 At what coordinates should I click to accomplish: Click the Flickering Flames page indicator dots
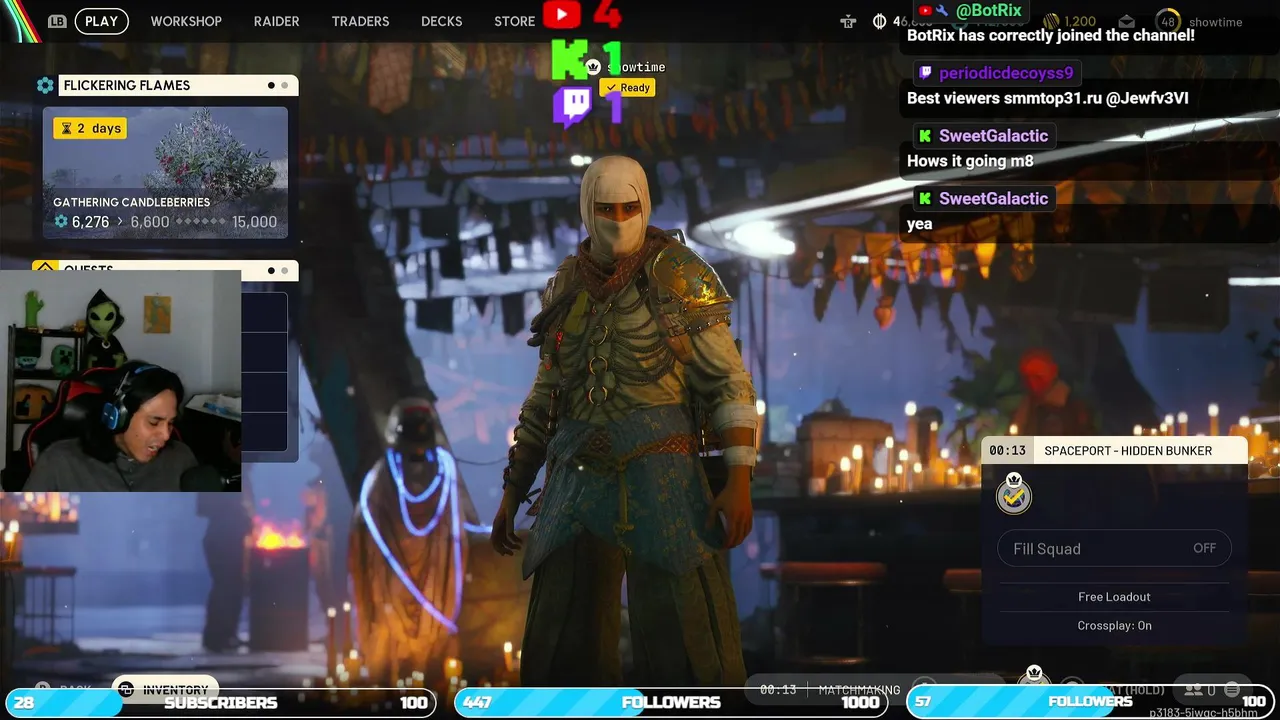point(278,85)
